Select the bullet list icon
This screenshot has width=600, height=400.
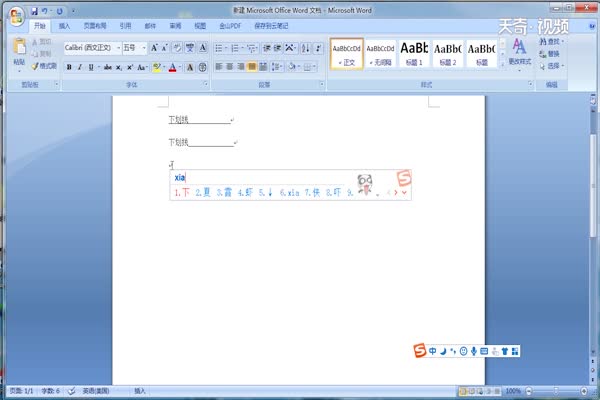click(x=219, y=48)
